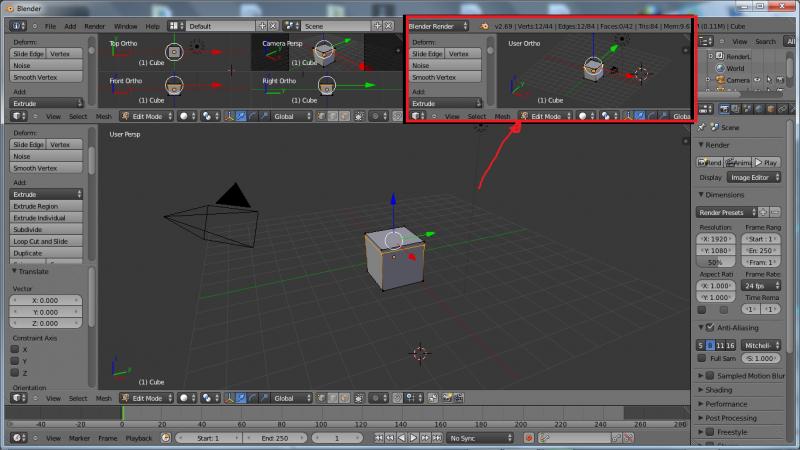This screenshot has width=800, height=450.
Task: Toggle the Anti-Aliasing checkbox
Action: click(x=710, y=328)
